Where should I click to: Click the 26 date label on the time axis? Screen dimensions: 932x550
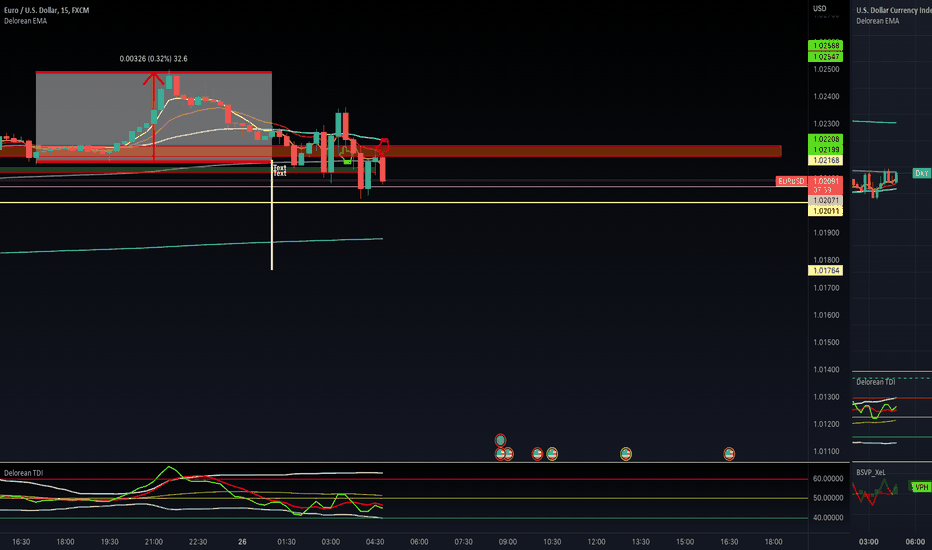(242, 542)
